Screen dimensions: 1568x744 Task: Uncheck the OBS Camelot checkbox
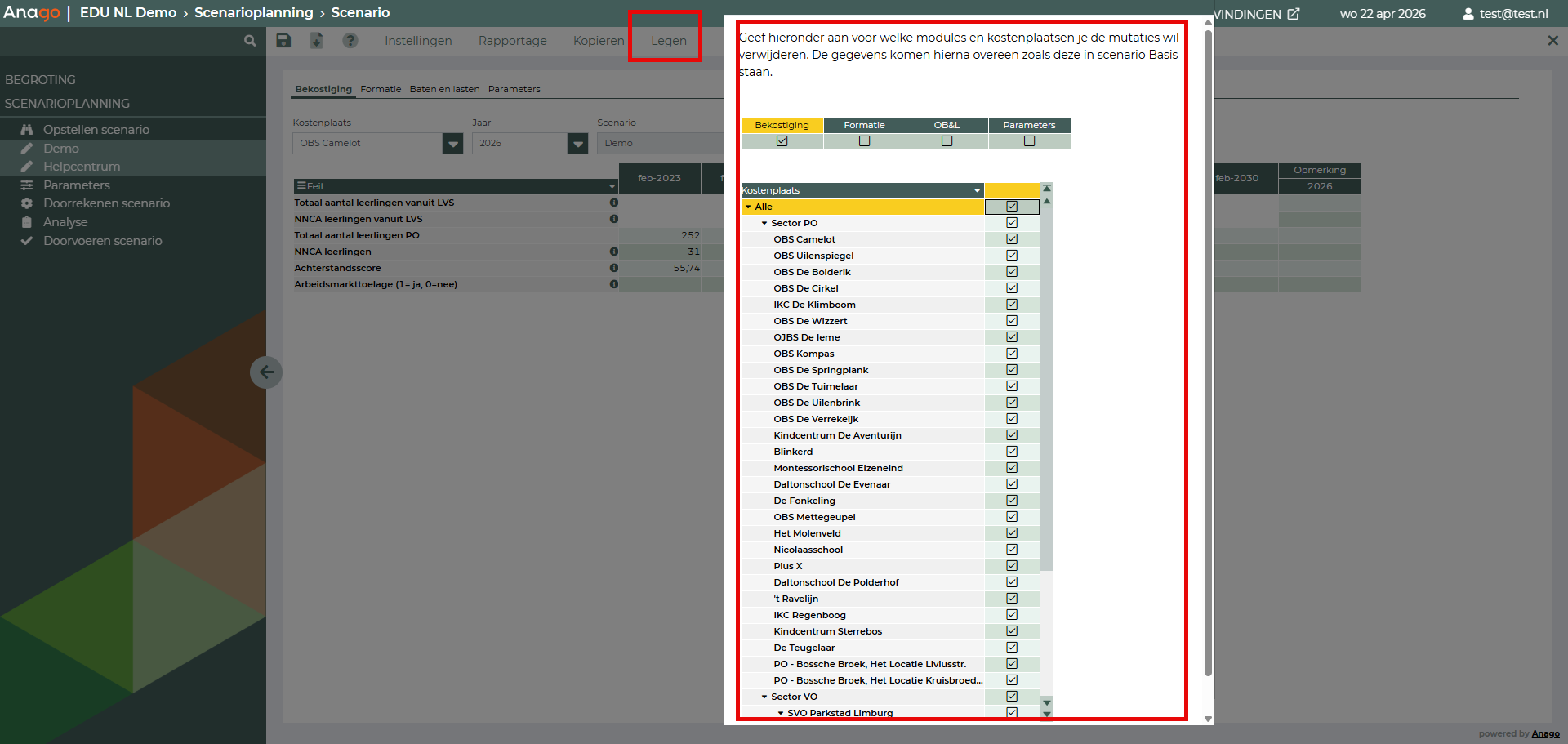click(1012, 239)
